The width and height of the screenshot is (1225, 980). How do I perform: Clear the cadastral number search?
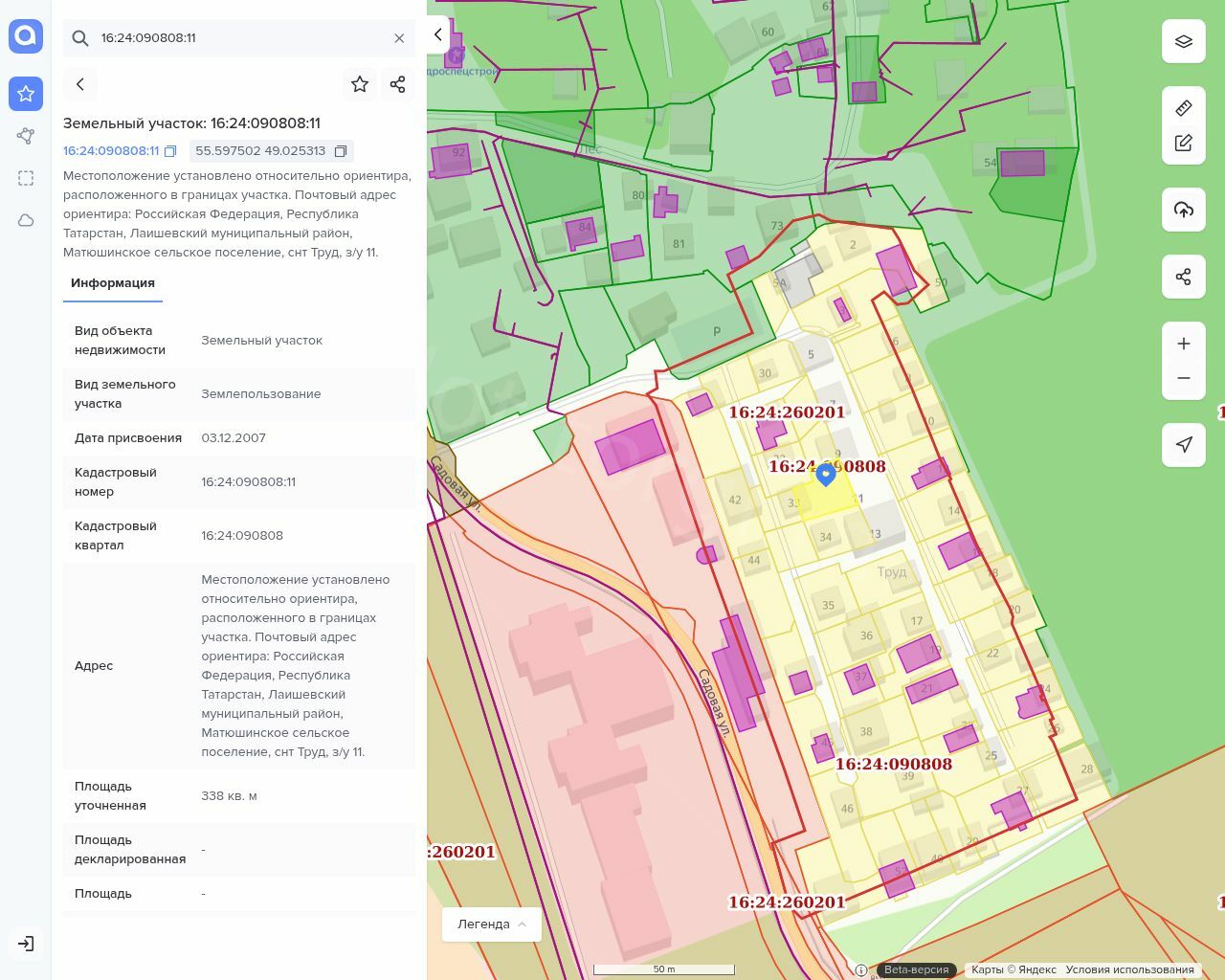coord(399,38)
